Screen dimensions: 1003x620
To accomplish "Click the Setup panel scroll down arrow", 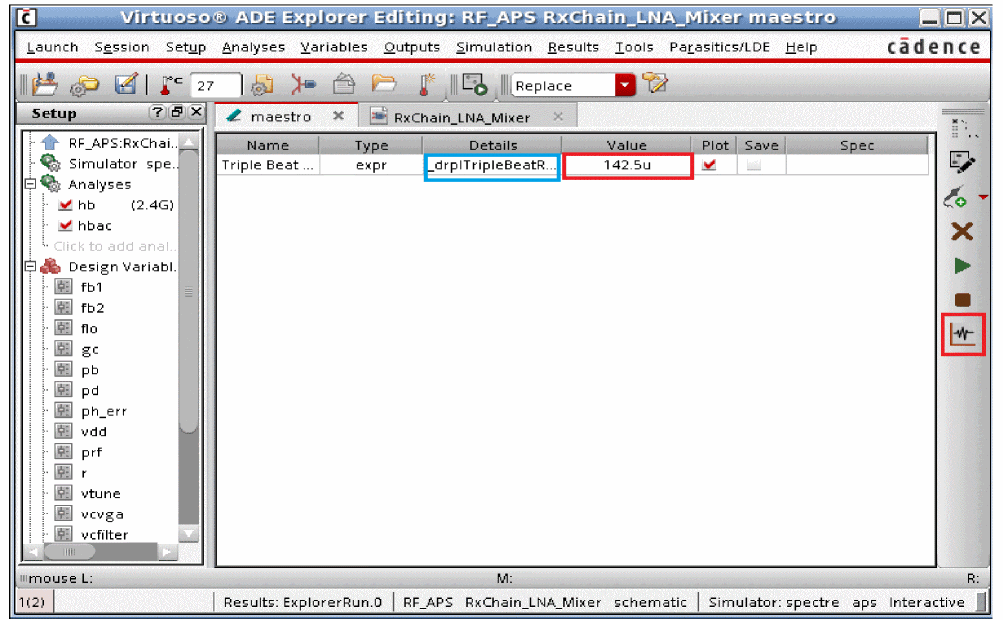I will coord(189,533).
